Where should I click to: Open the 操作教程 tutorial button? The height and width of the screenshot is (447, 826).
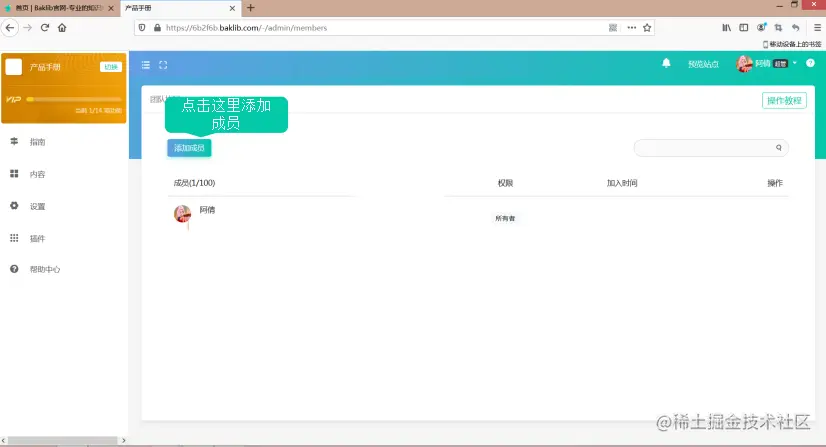pos(784,101)
